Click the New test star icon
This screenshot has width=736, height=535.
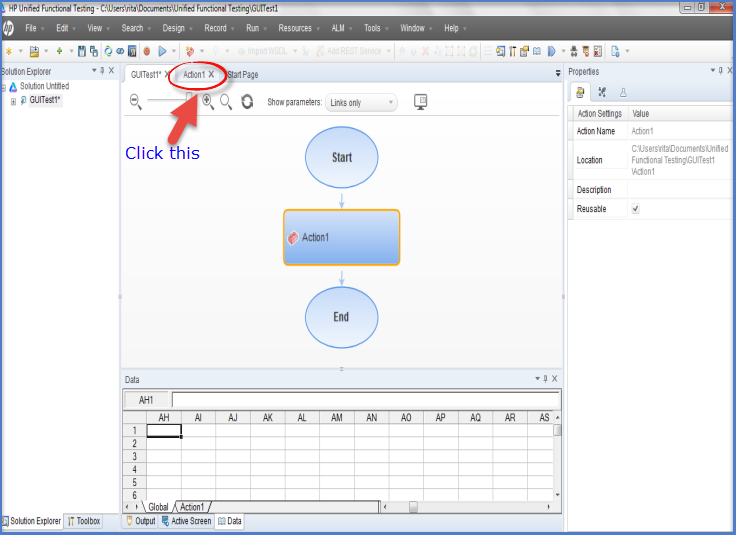8,51
